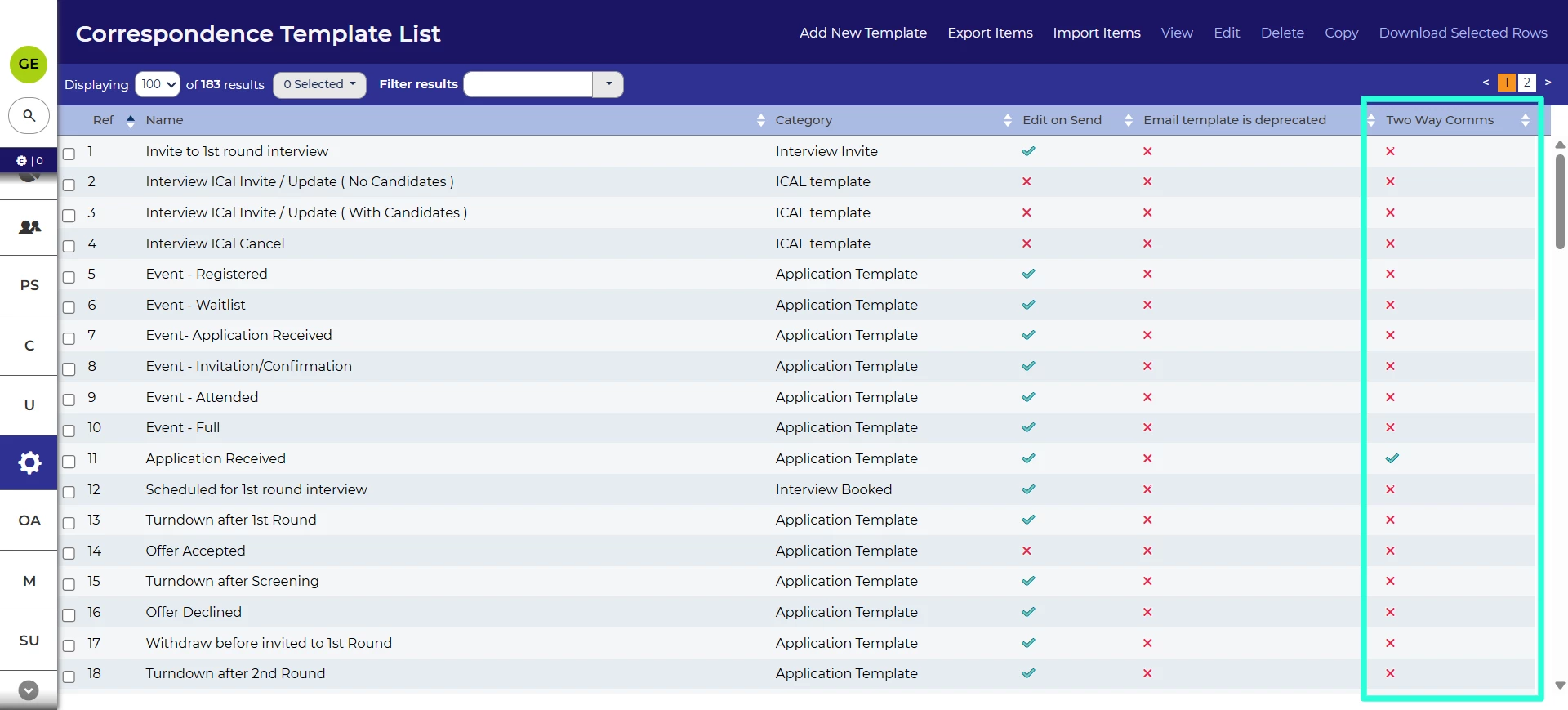This screenshot has width=1568, height=710.
Task: Click the people group icon in sidebar
Action: tap(29, 227)
